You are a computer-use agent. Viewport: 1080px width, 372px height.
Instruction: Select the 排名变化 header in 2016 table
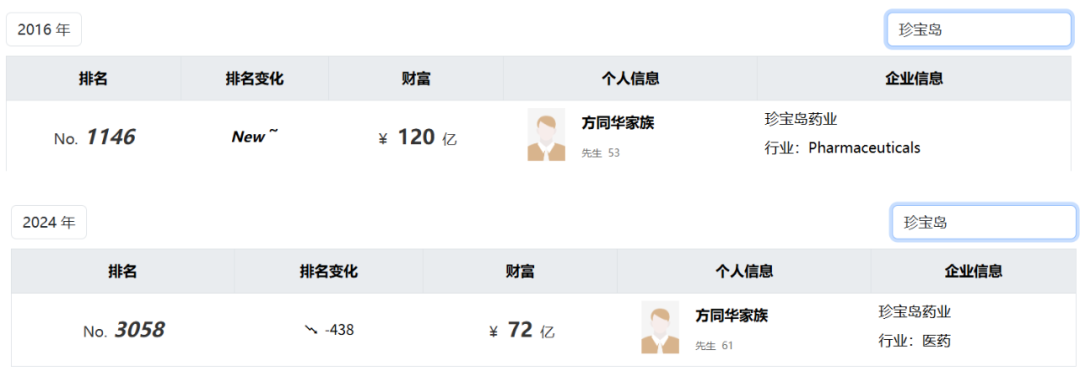[x=255, y=79]
